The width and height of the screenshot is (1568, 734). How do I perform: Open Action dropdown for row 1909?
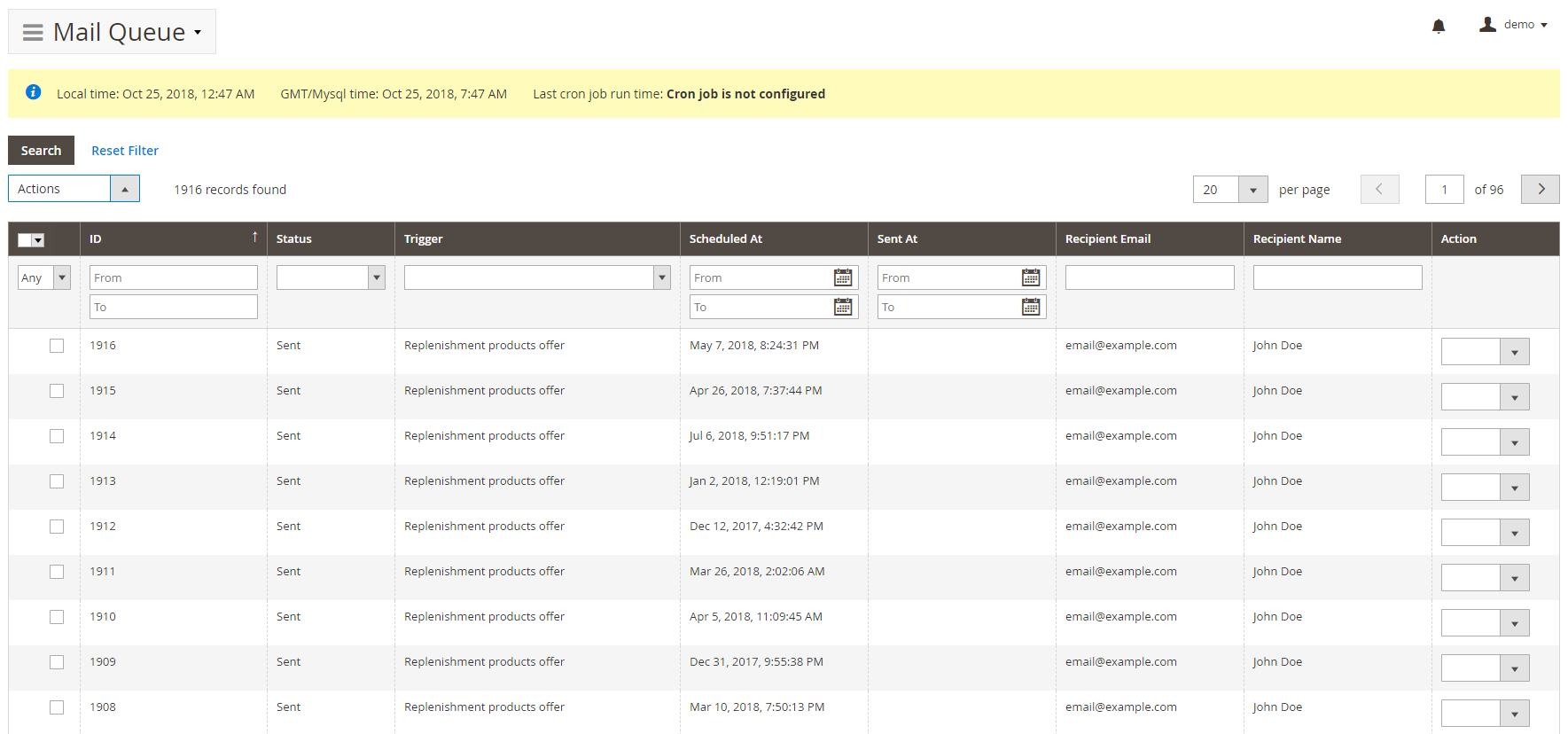[1485, 668]
